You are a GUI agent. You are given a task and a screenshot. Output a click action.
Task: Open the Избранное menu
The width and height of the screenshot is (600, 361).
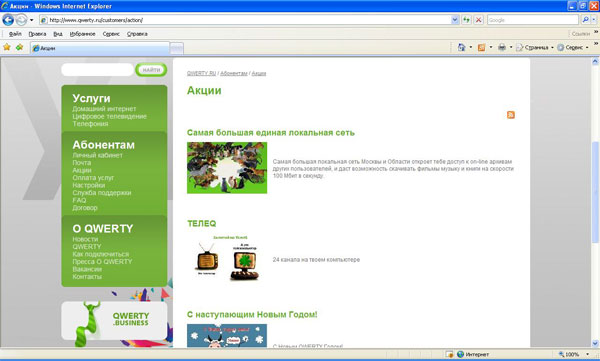(x=82, y=34)
